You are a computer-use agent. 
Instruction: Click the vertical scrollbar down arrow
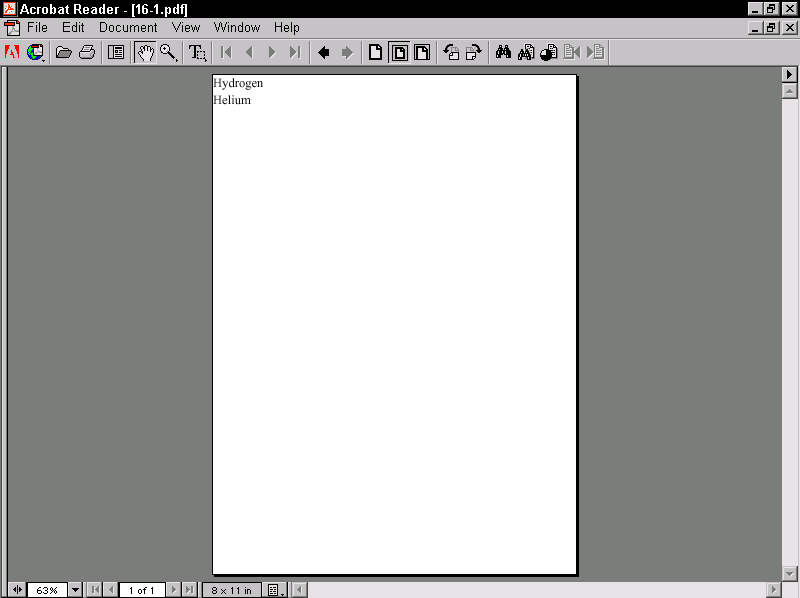coord(789,573)
